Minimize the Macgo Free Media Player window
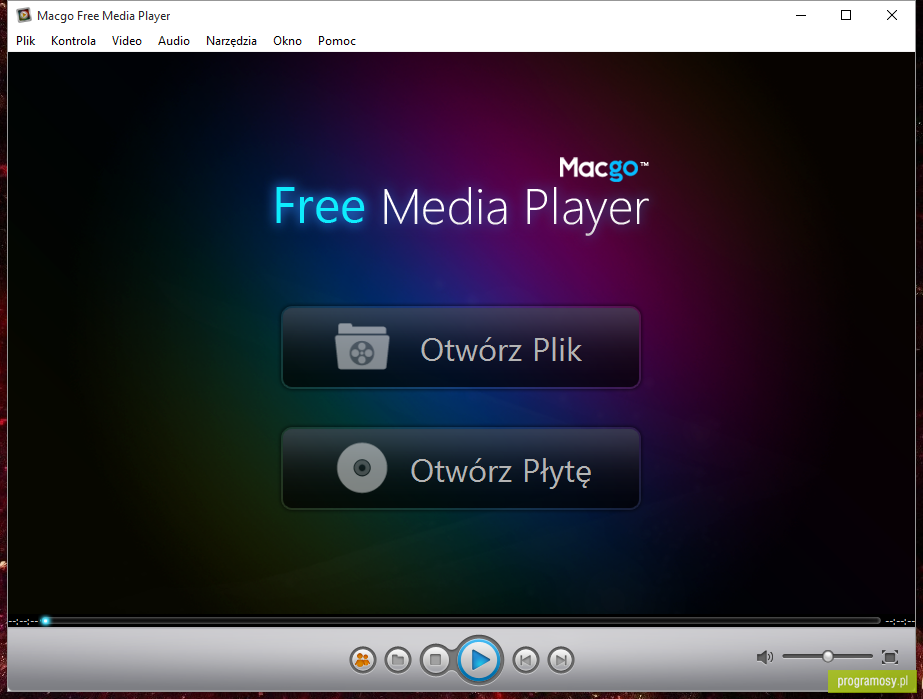The height and width of the screenshot is (699, 923). (801, 15)
